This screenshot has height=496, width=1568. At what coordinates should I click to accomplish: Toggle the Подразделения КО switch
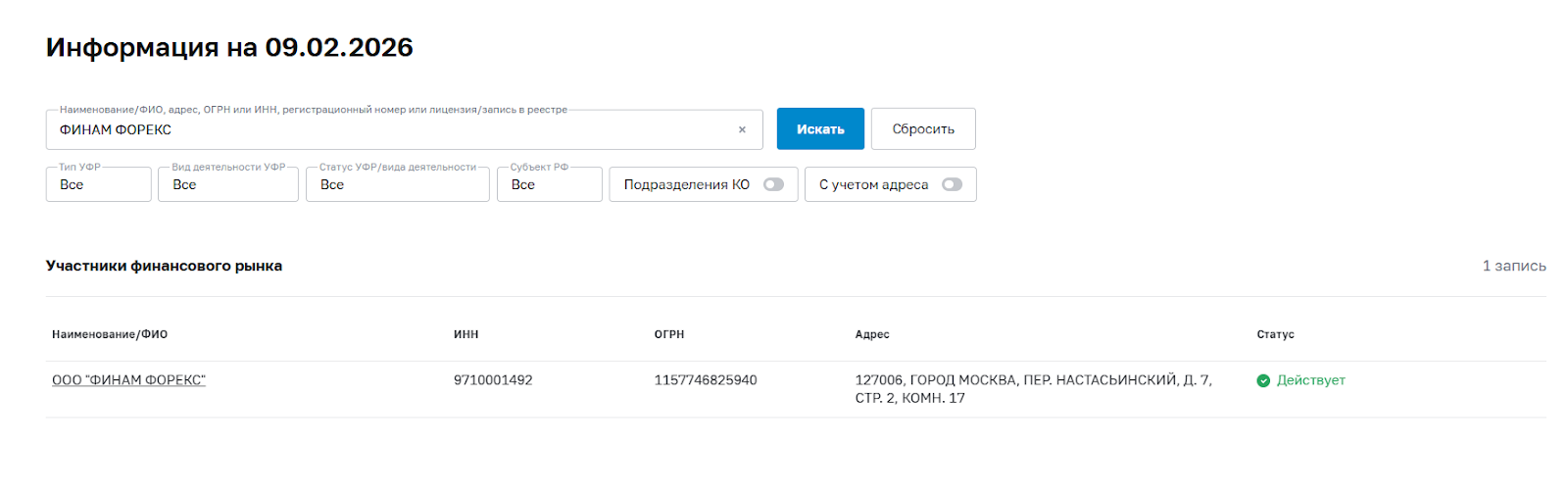(x=773, y=184)
